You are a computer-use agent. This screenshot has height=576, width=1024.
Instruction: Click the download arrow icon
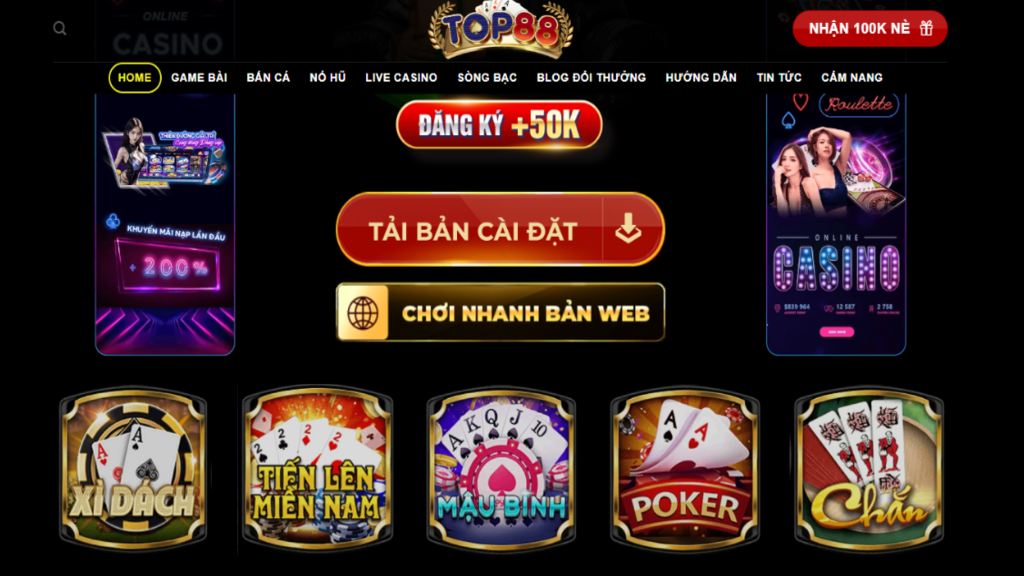click(628, 229)
